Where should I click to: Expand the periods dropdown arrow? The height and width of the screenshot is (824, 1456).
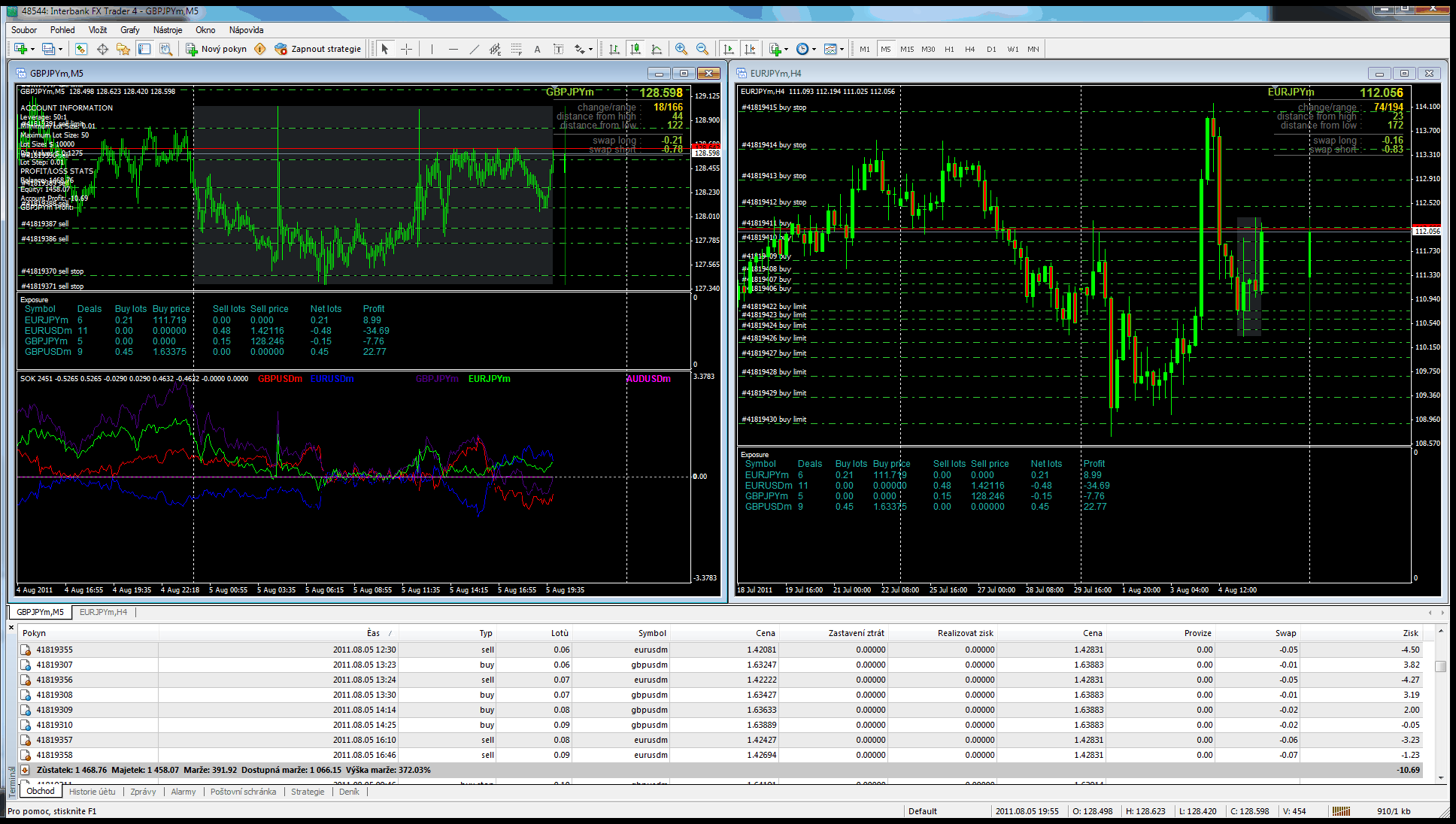[x=814, y=50]
